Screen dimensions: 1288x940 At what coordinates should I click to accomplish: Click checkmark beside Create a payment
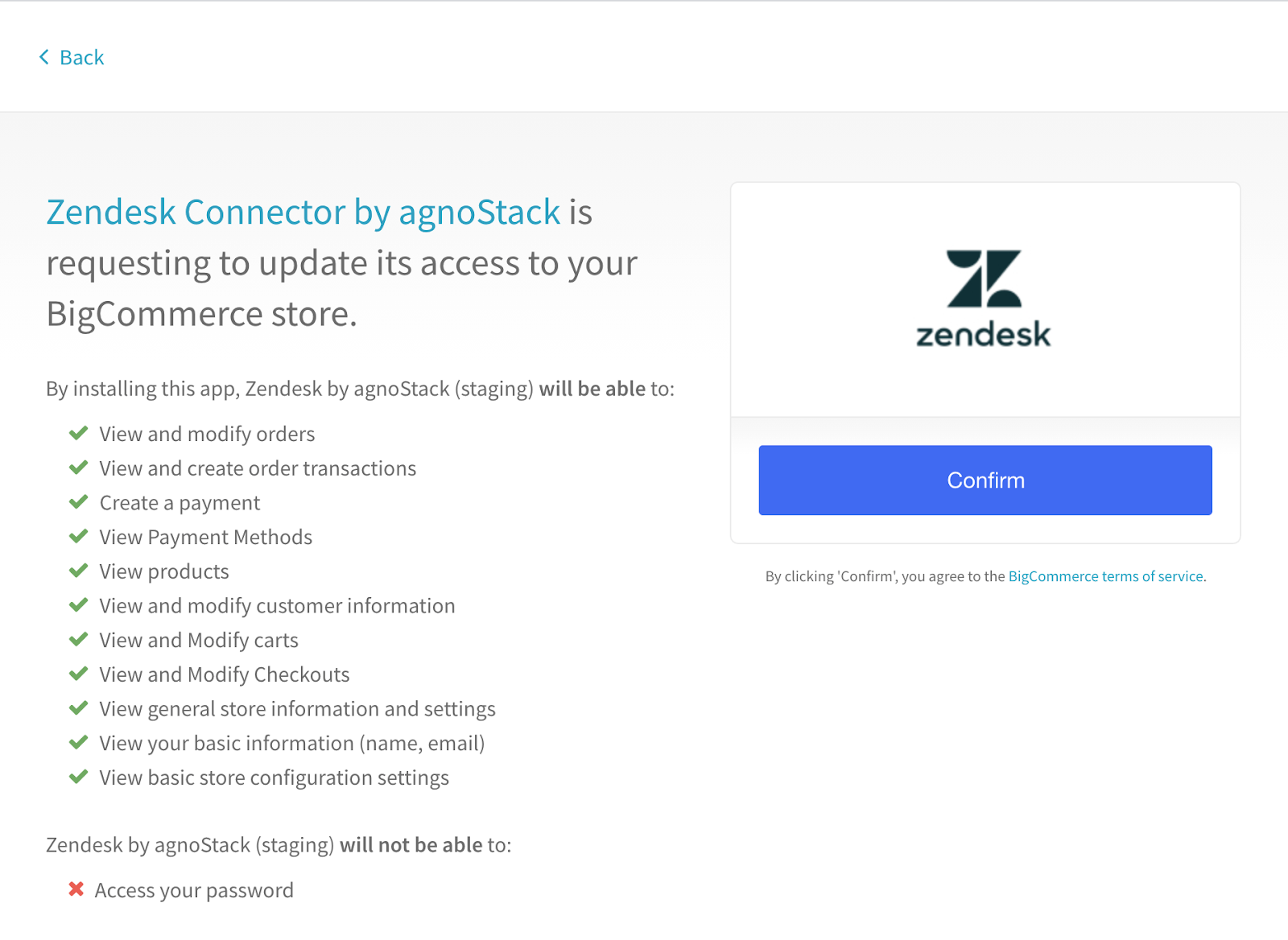point(78,502)
